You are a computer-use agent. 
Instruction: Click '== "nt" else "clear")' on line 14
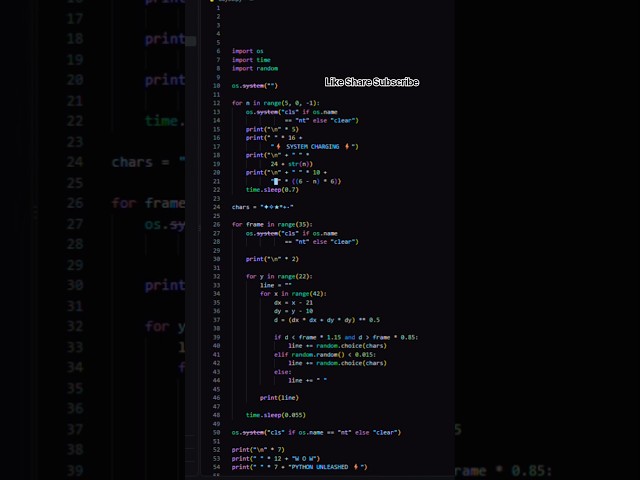[x=322, y=120]
